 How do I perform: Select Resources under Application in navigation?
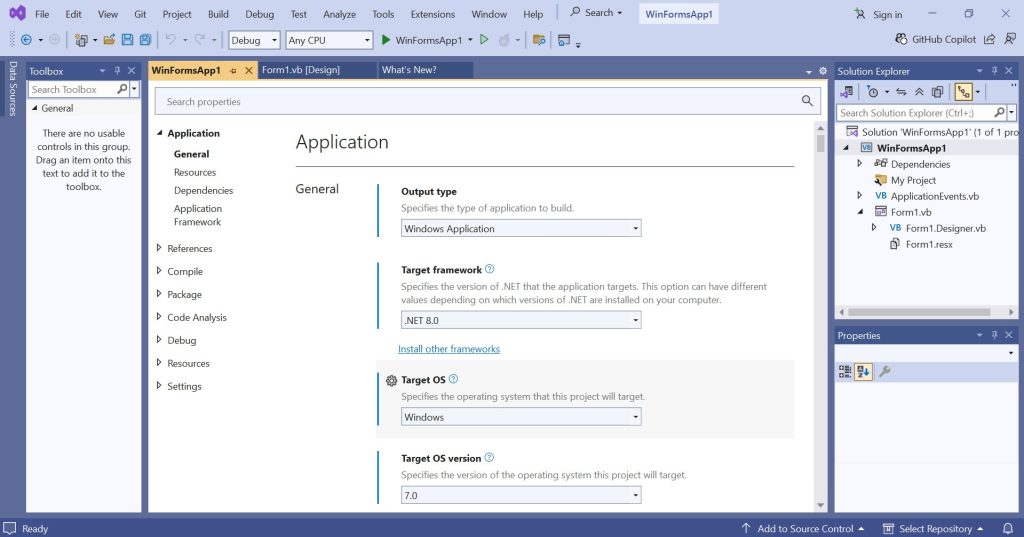coord(195,172)
